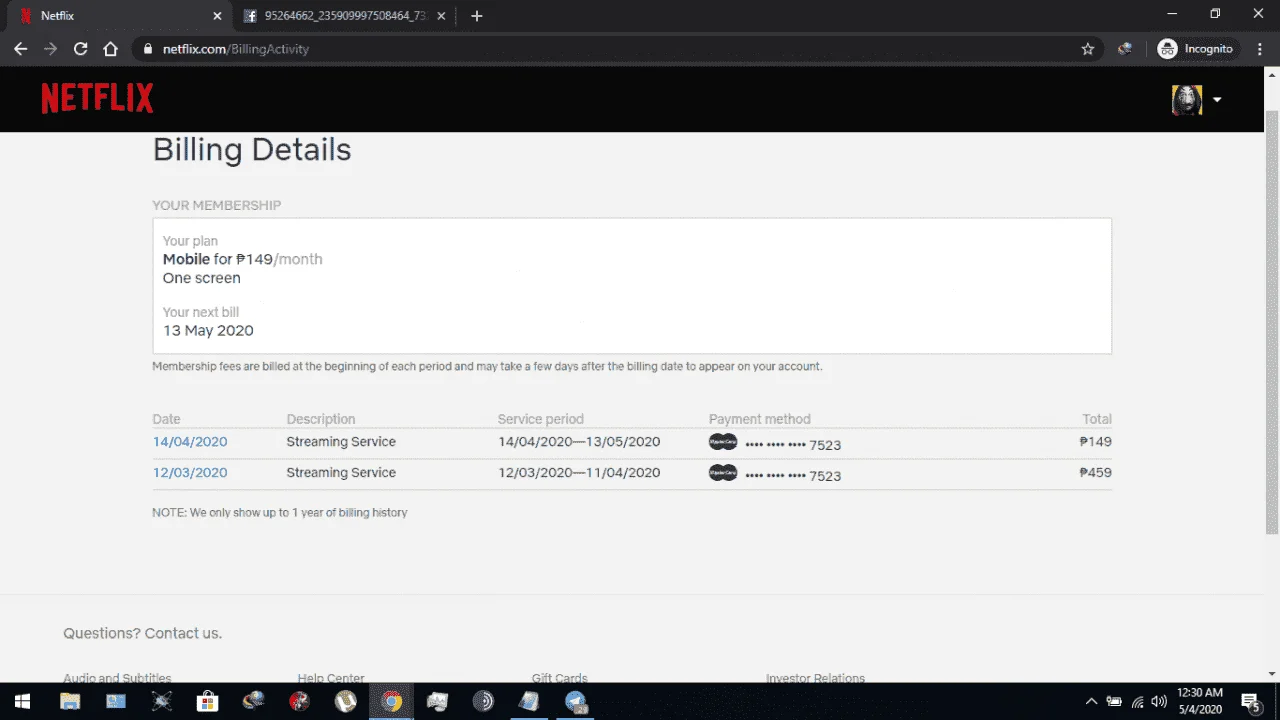Open the Wi-Fi network tray icon
The height and width of the screenshot is (720, 1280).
click(1137, 701)
